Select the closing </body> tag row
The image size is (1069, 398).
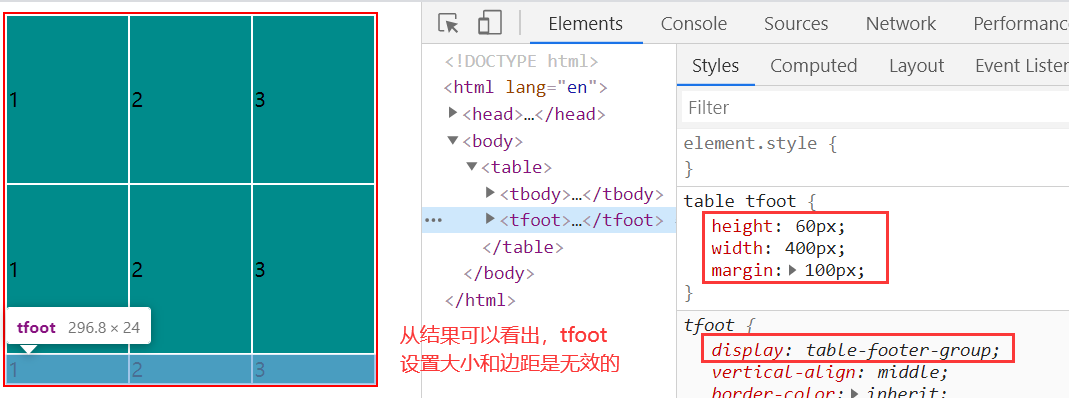tap(499, 273)
